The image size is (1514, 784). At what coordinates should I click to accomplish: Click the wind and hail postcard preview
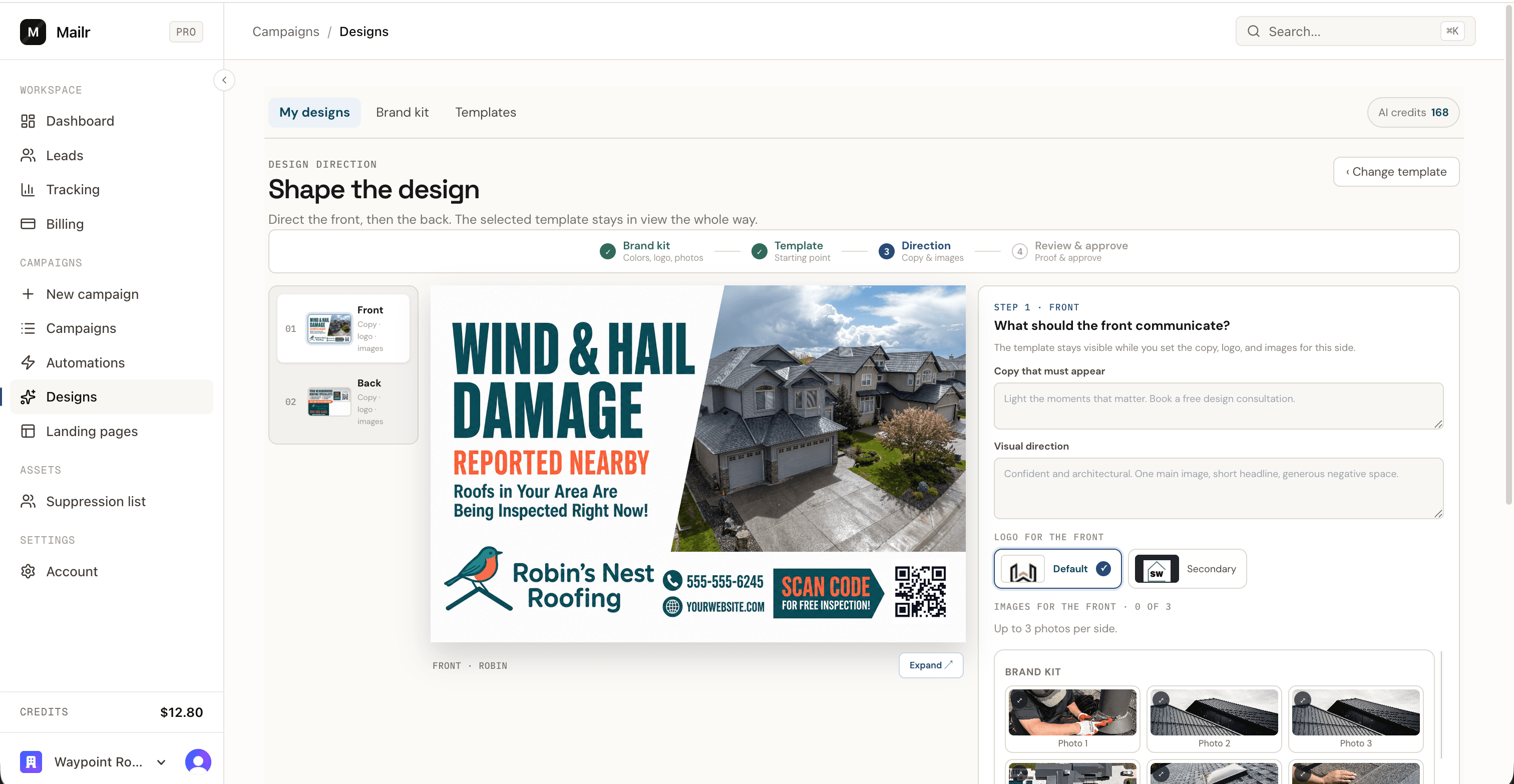pos(697,464)
